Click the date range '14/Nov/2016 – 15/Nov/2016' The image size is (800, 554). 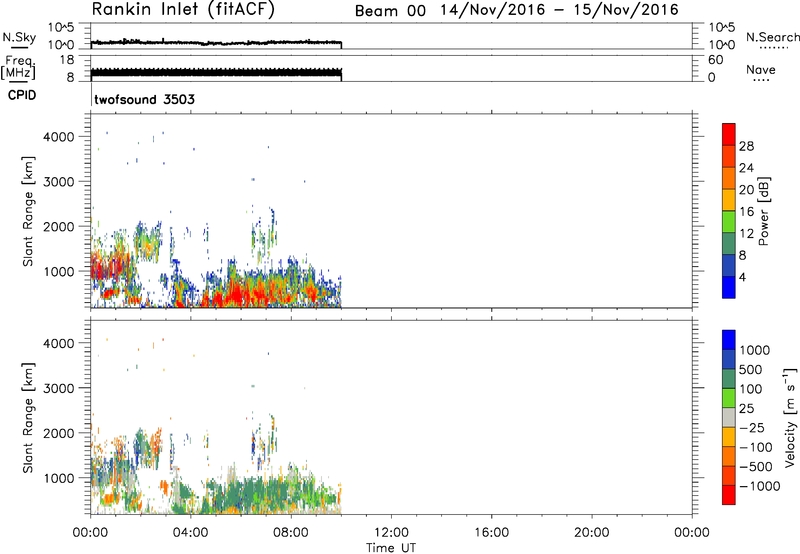(x=560, y=10)
